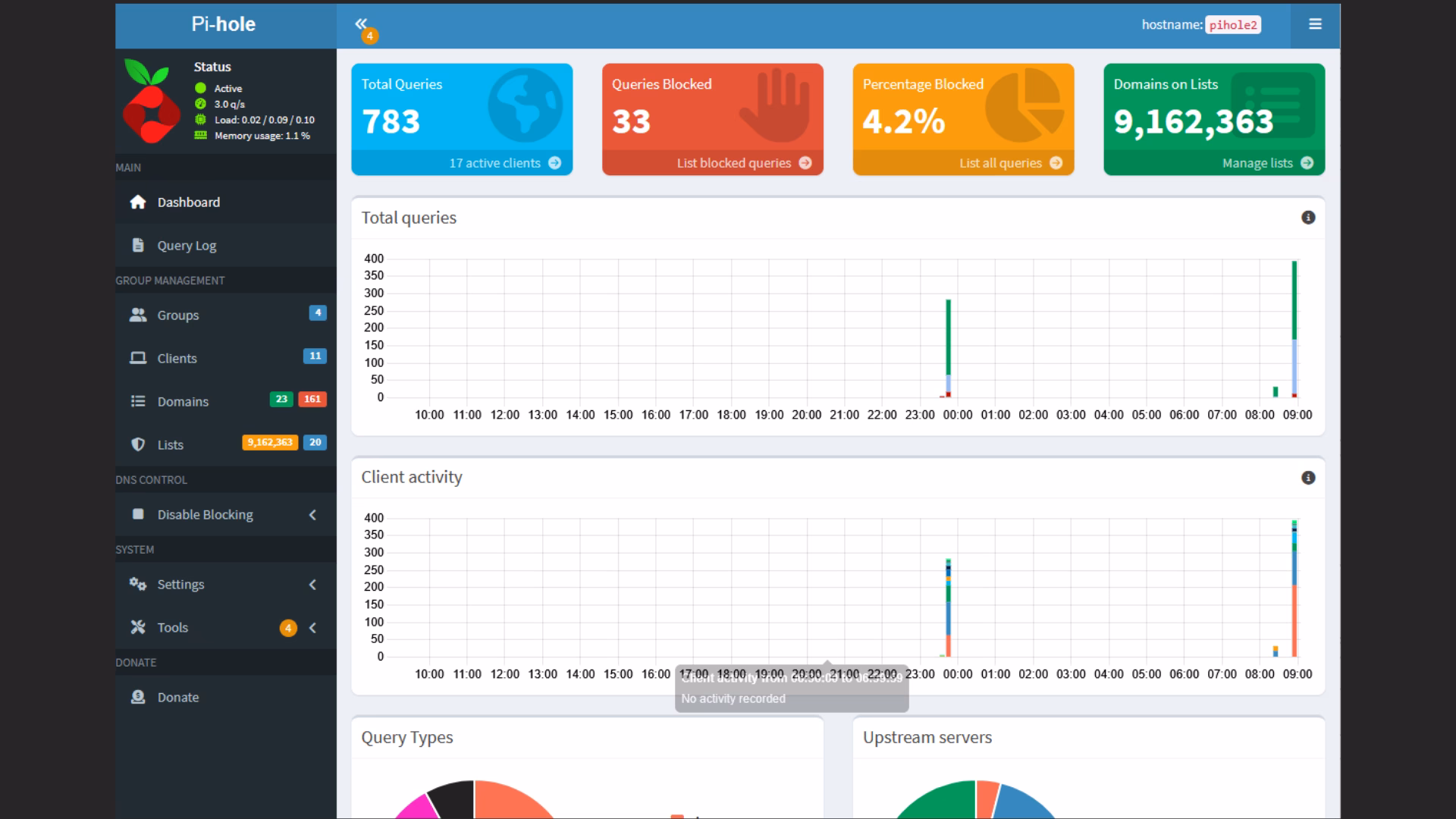Click orange Lists badge 9,162,363
Image resolution: width=1456 pixels, height=819 pixels.
[x=270, y=442]
